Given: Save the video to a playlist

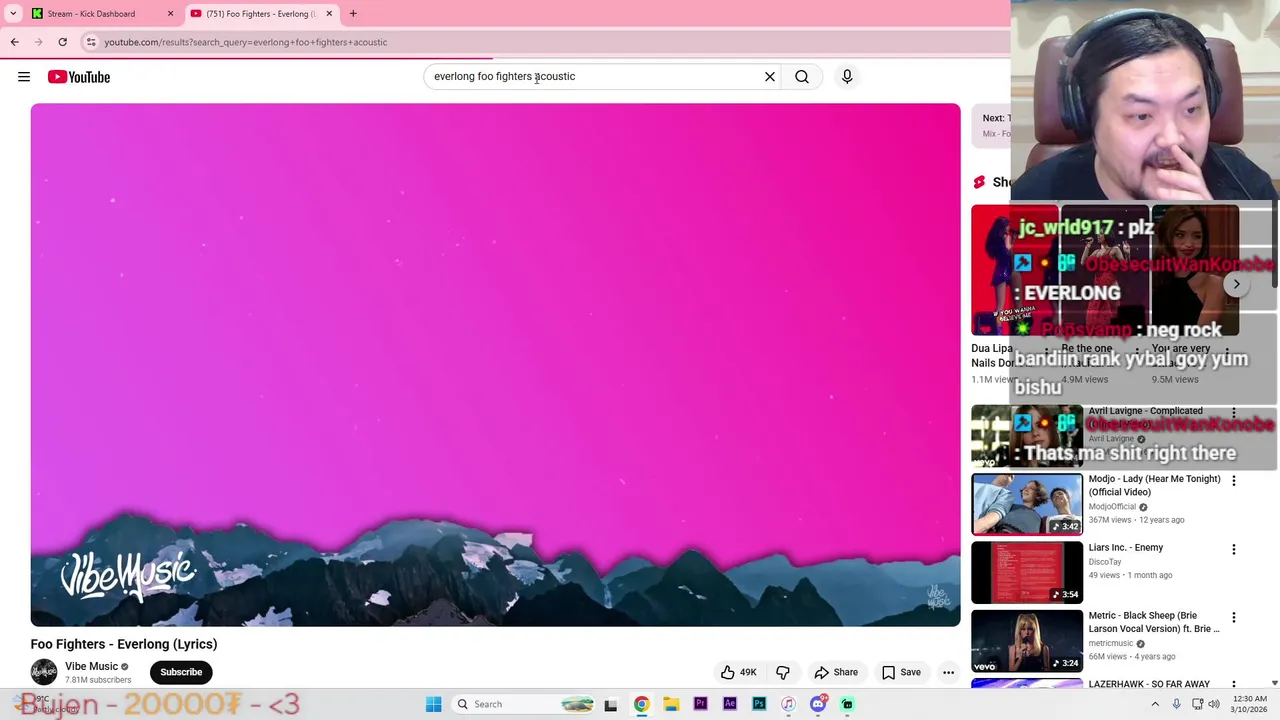Looking at the screenshot, I should point(901,672).
